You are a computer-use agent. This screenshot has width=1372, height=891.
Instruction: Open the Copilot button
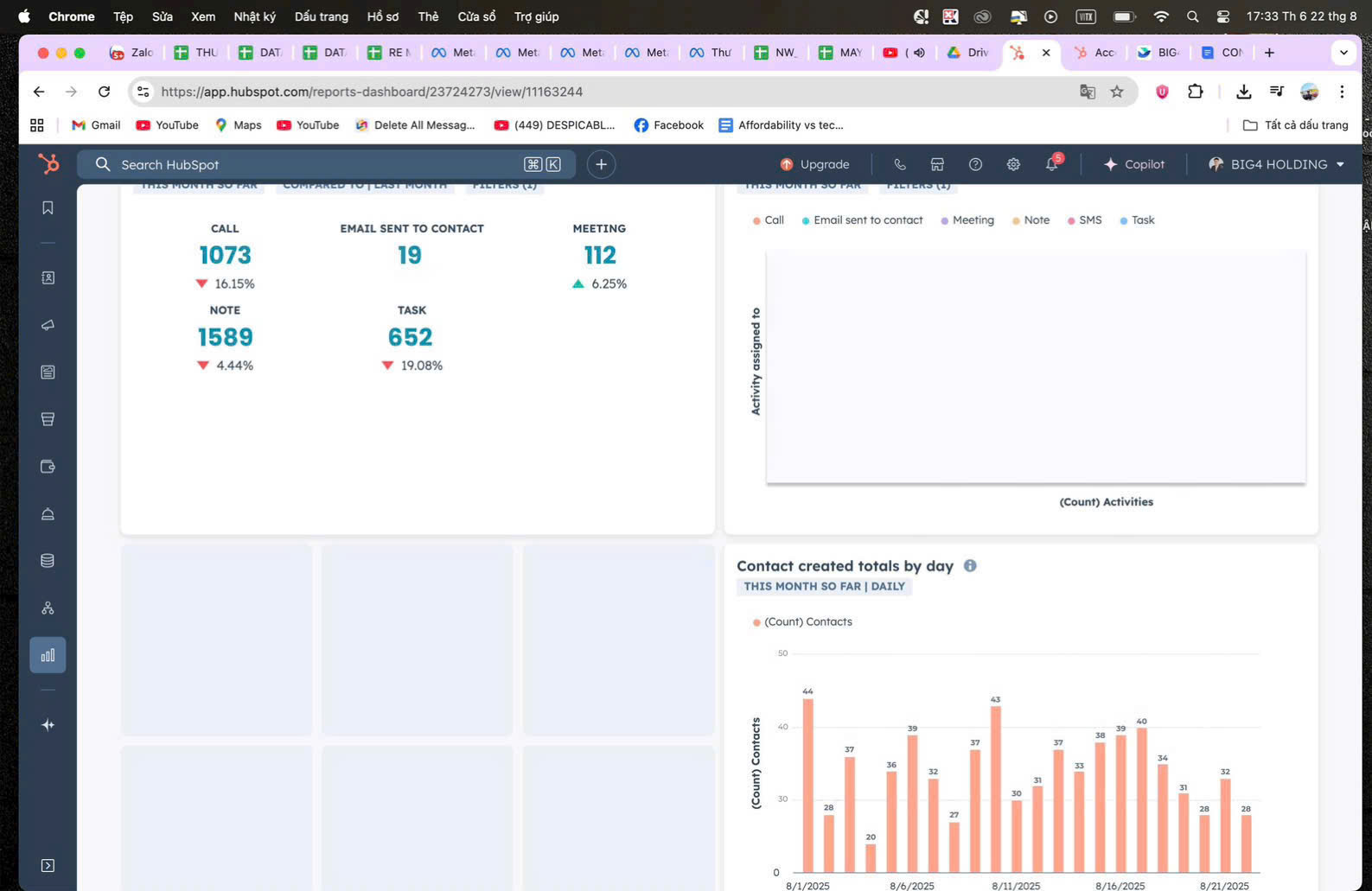click(x=1133, y=164)
